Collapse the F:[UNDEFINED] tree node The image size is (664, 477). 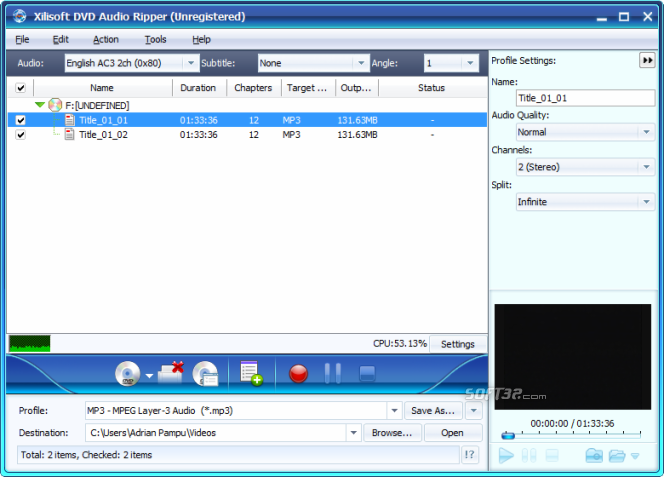tap(40, 105)
